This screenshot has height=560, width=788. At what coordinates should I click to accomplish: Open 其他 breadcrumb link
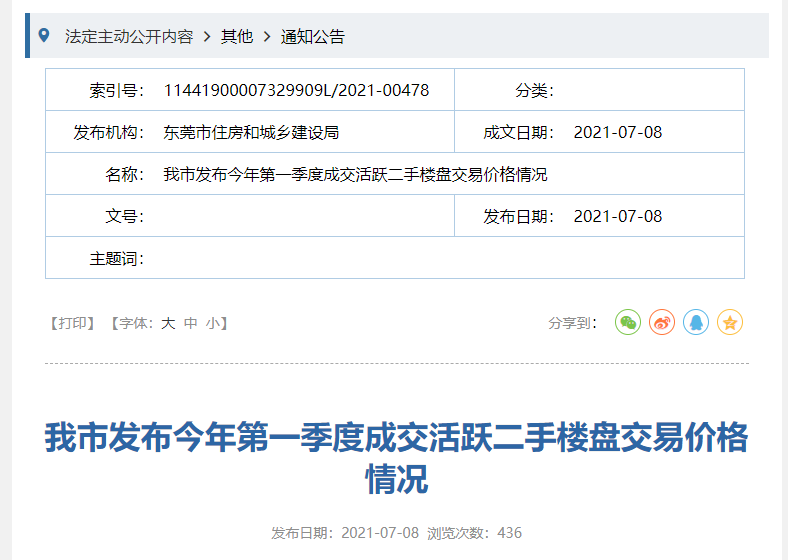coord(237,37)
